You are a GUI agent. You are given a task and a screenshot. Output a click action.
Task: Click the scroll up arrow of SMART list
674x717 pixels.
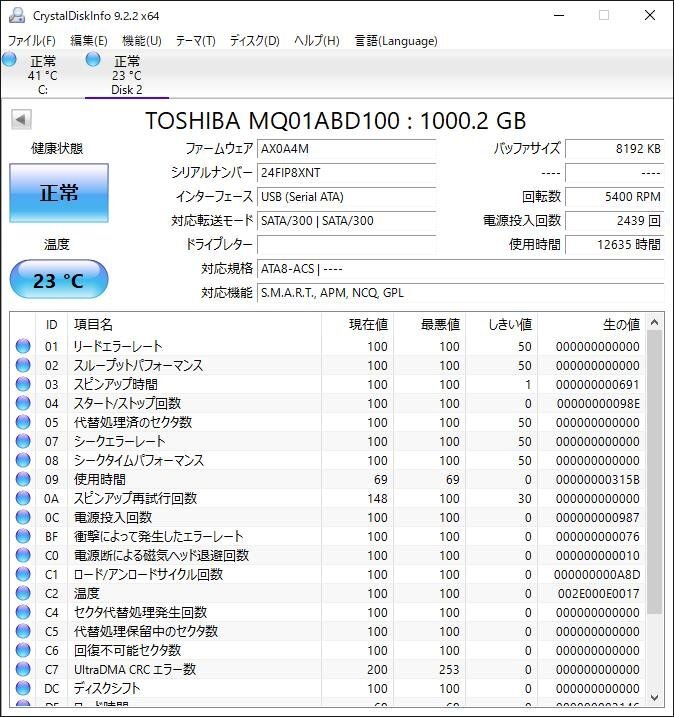click(x=654, y=322)
